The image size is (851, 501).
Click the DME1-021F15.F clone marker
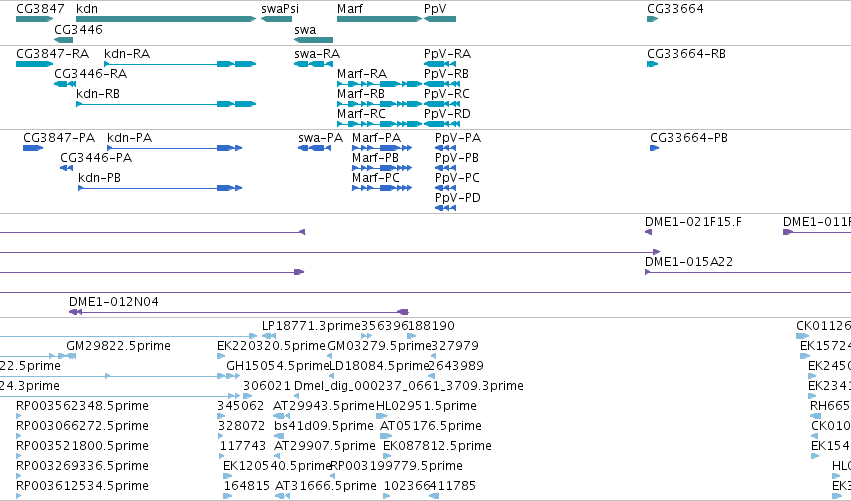(648, 232)
